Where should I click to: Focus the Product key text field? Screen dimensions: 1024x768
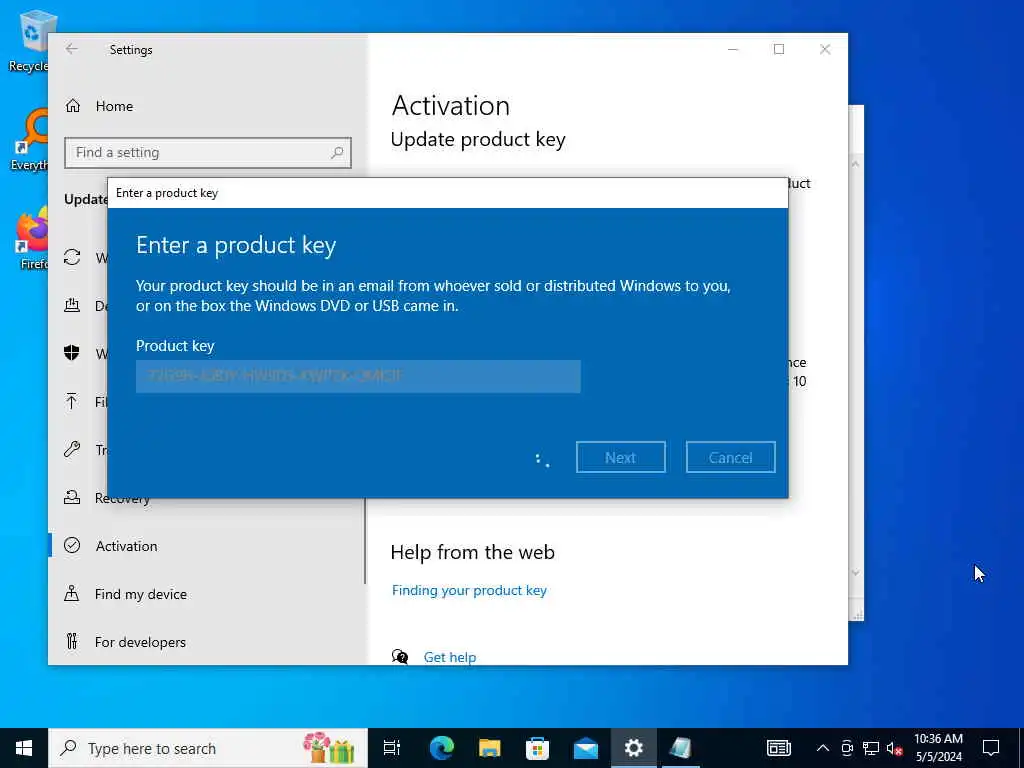(x=358, y=376)
